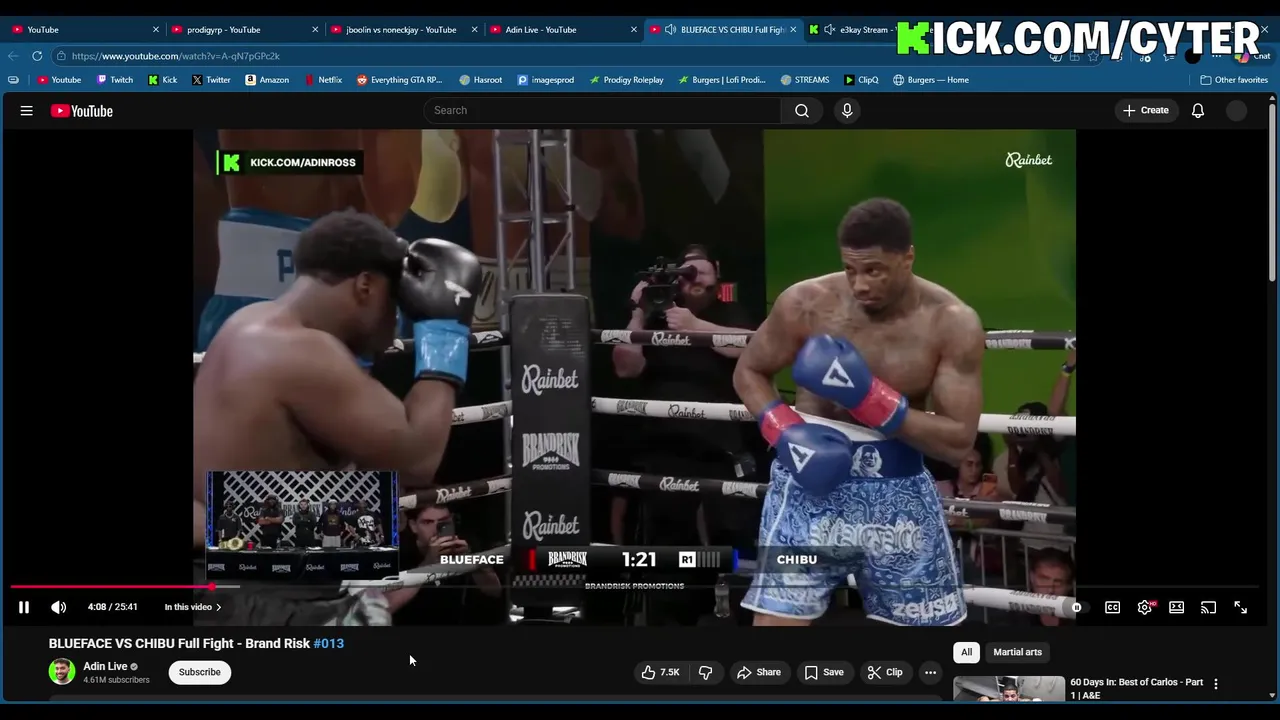
Task: Open the Adin Live channel avatar
Action: [62, 672]
